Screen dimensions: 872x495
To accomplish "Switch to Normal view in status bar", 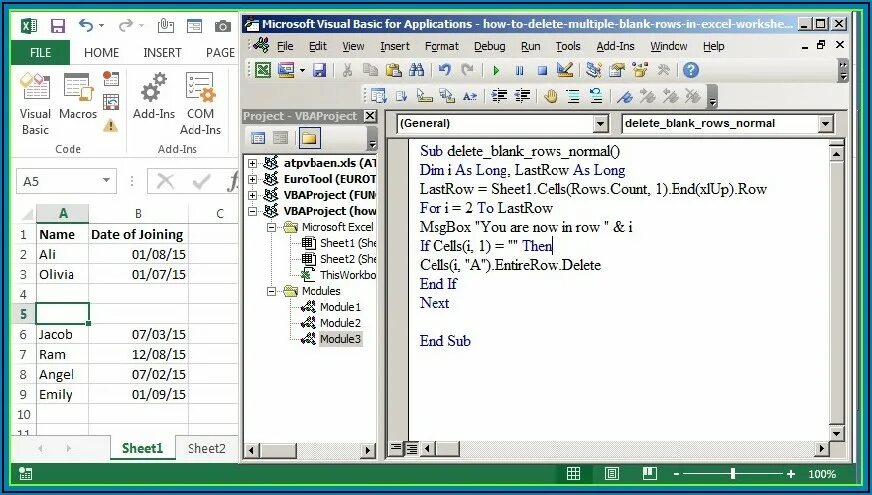I will [x=573, y=474].
